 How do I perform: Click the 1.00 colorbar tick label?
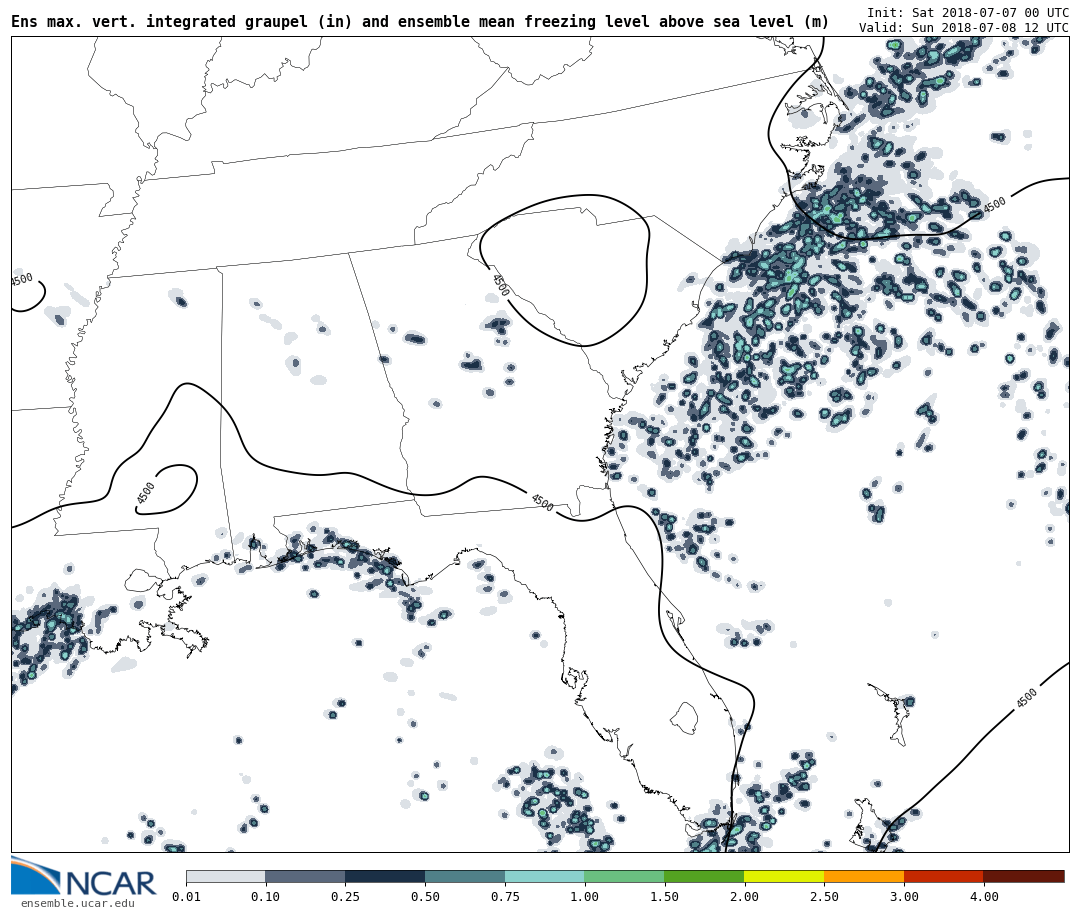point(584,897)
